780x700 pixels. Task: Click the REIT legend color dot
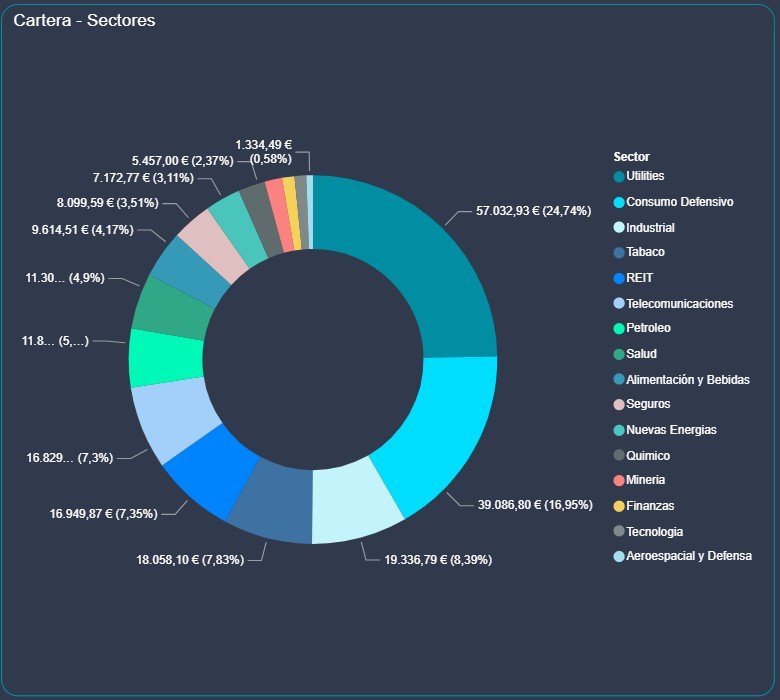click(x=619, y=278)
